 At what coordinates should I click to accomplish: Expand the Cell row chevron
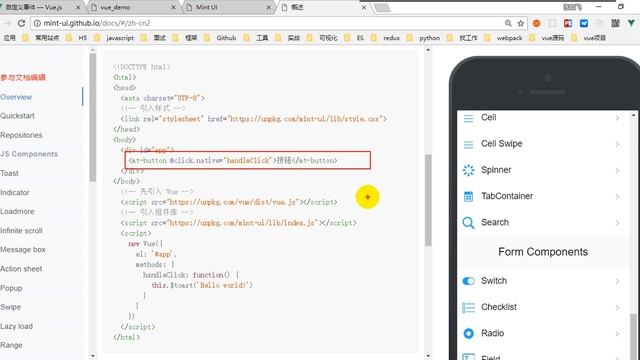point(618,118)
